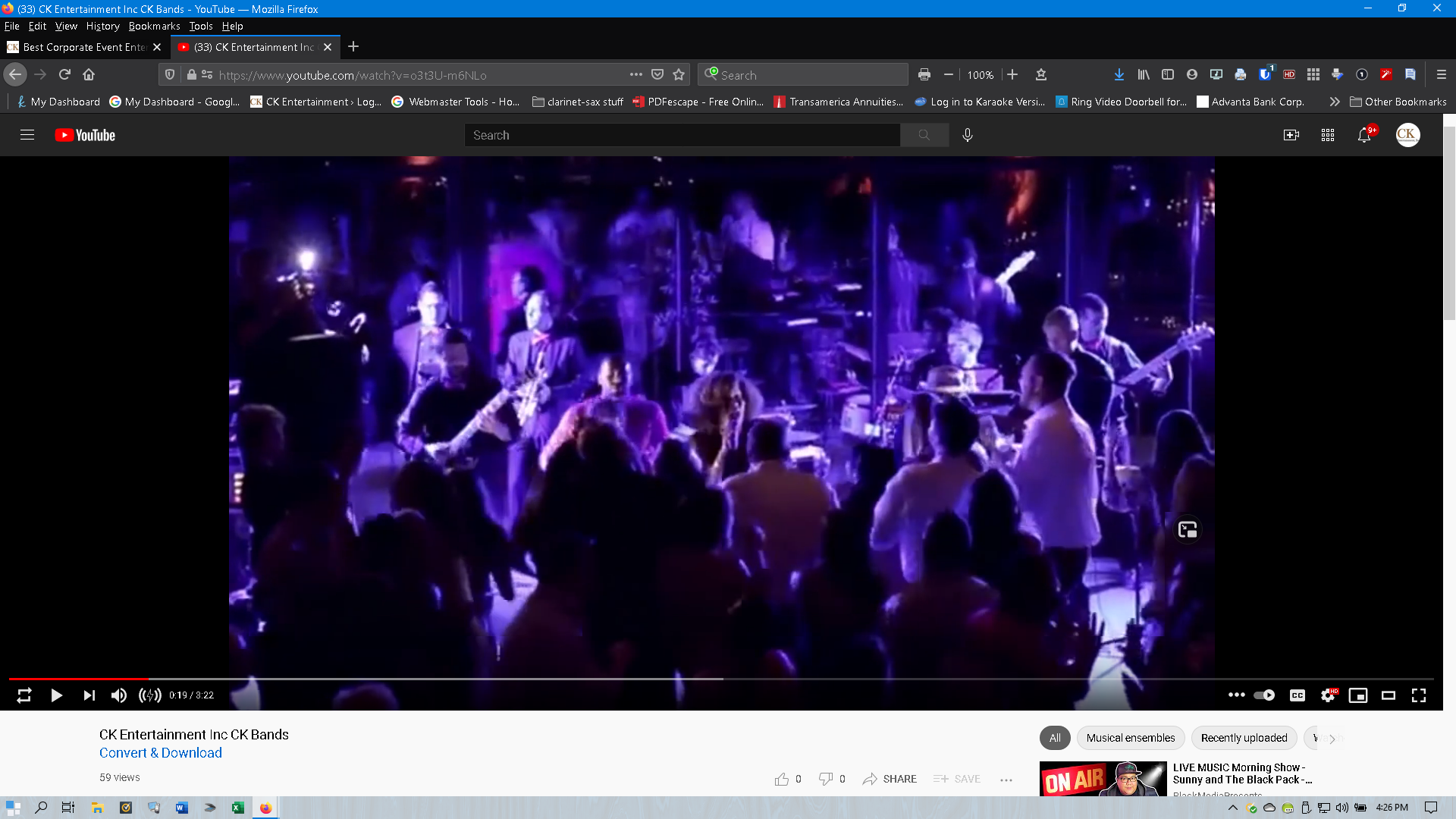Mute the video audio
Image resolution: width=1456 pixels, height=819 pixels.
118,695
